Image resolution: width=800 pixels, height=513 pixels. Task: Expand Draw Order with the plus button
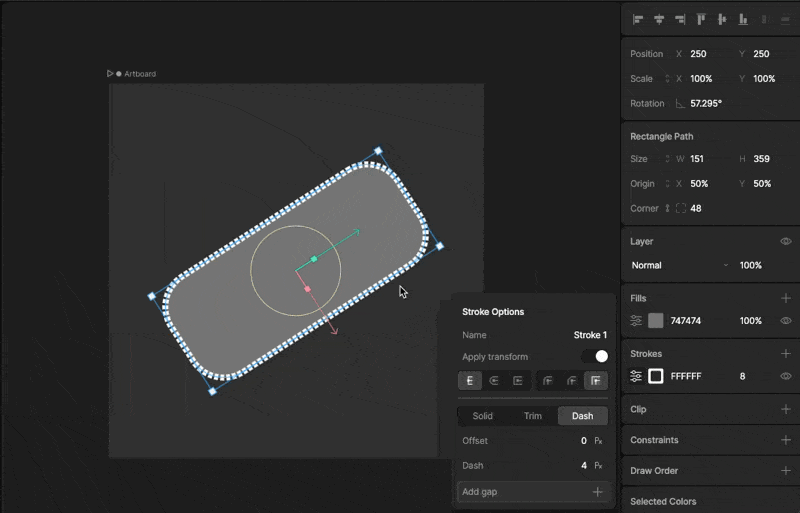coord(786,471)
